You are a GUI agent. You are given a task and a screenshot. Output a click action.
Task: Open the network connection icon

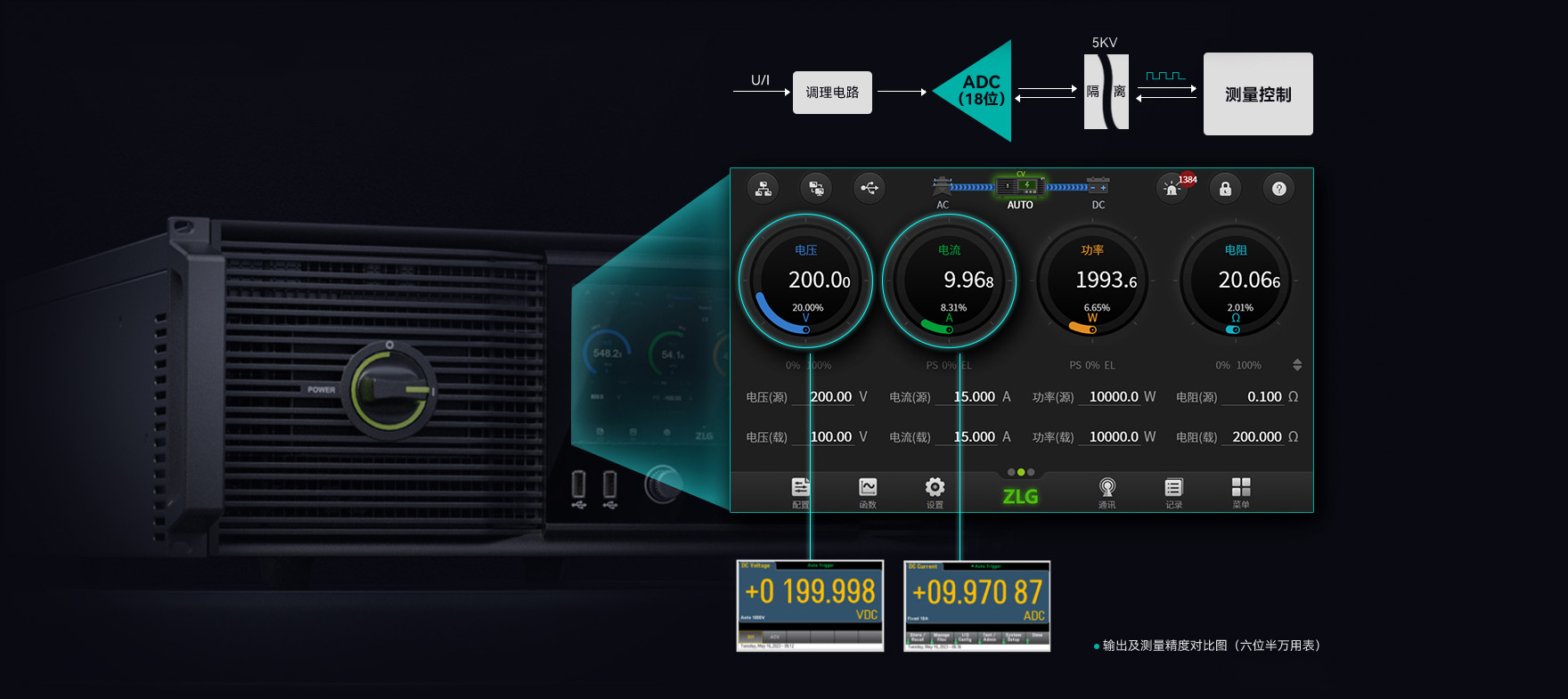point(764,189)
